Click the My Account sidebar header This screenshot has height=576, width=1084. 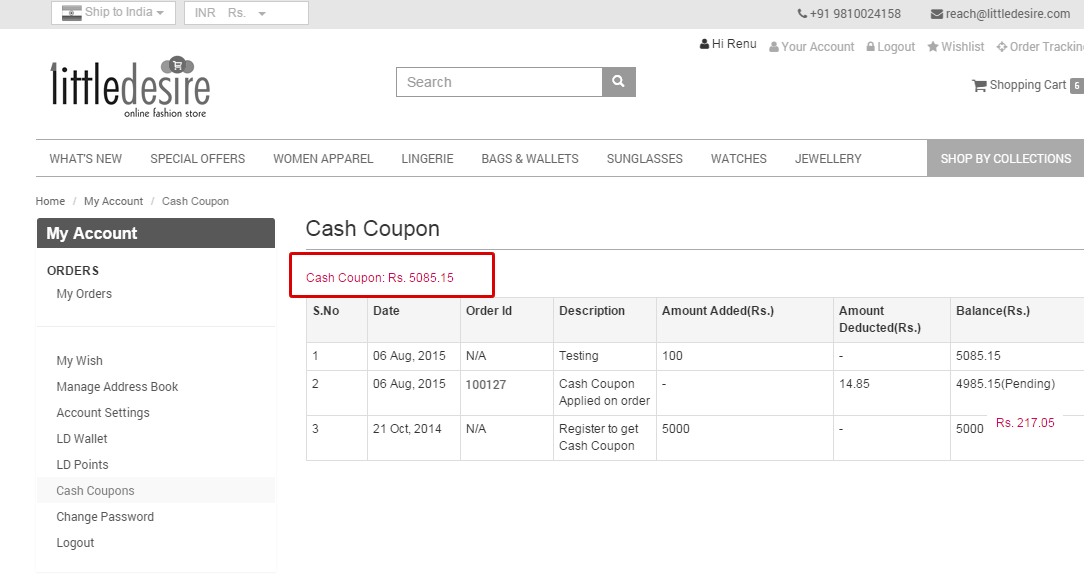156,233
